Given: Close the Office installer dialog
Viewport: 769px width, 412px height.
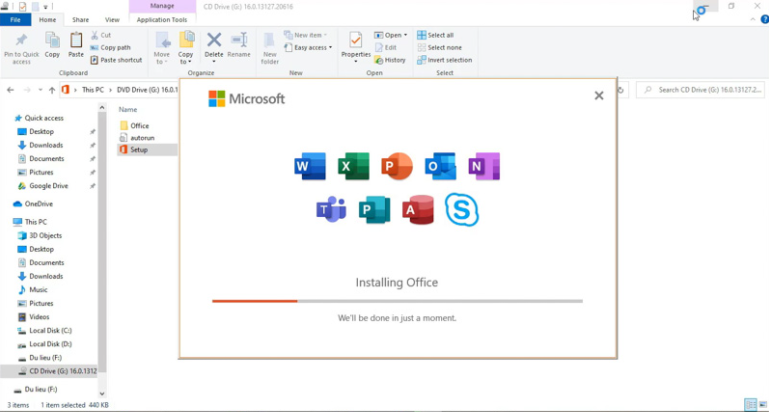Looking at the screenshot, I should click(x=599, y=96).
